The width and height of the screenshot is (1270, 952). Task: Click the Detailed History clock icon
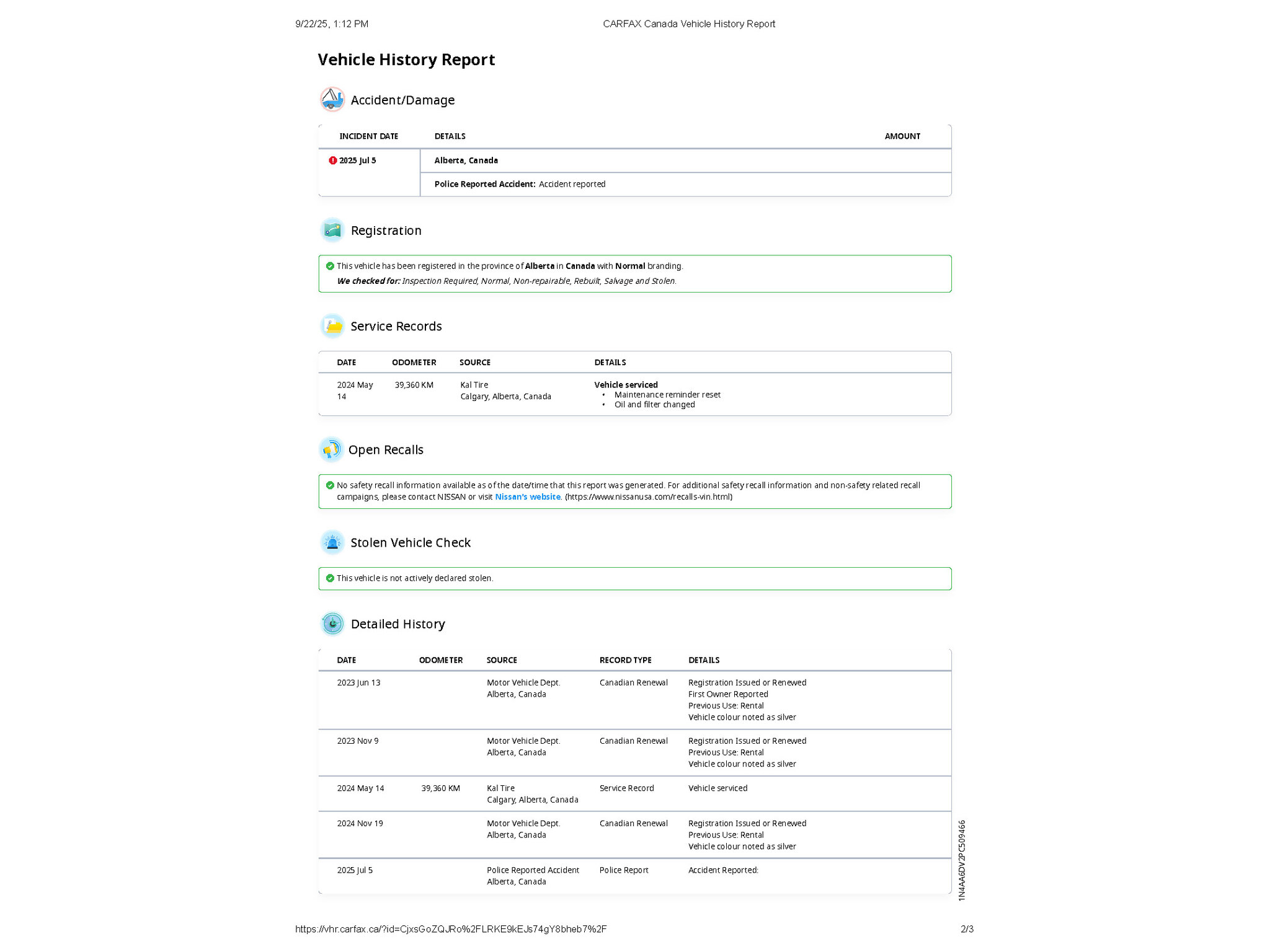332,624
